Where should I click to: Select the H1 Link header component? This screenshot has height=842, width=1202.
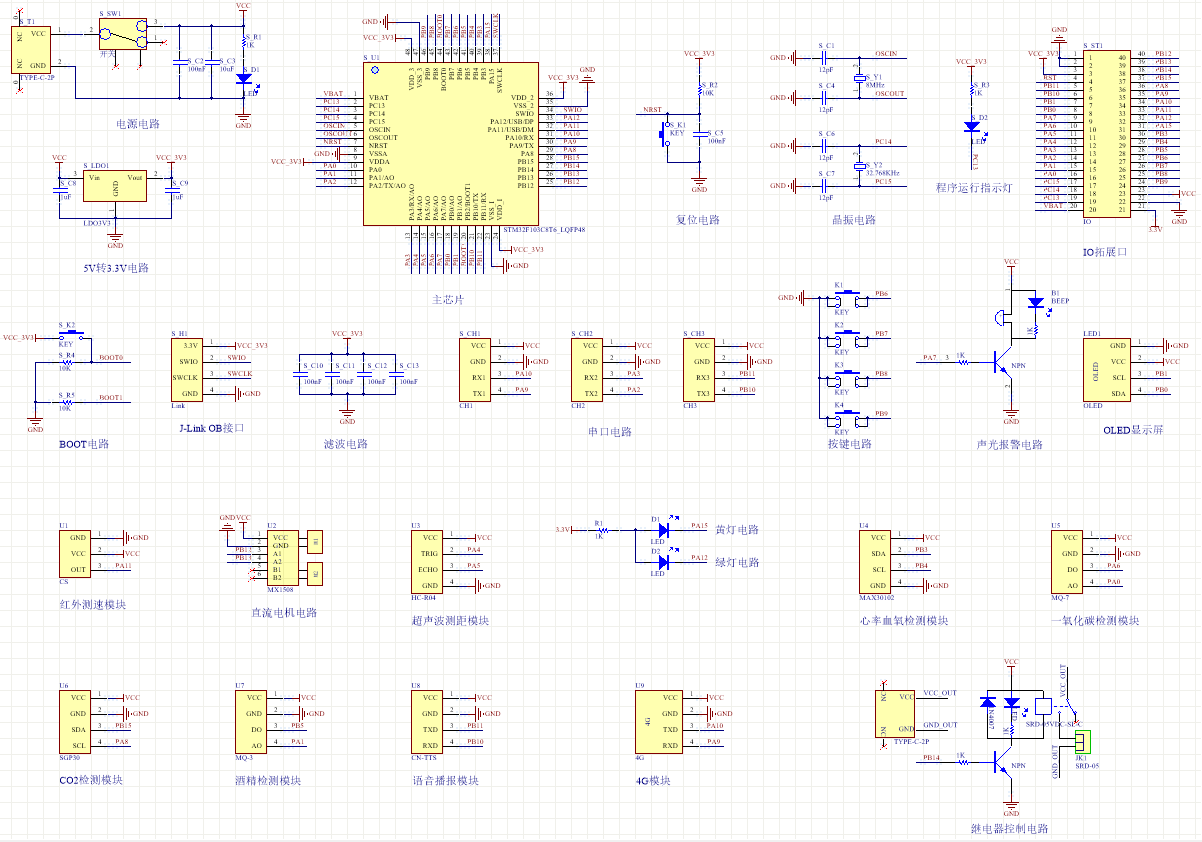(188, 370)
